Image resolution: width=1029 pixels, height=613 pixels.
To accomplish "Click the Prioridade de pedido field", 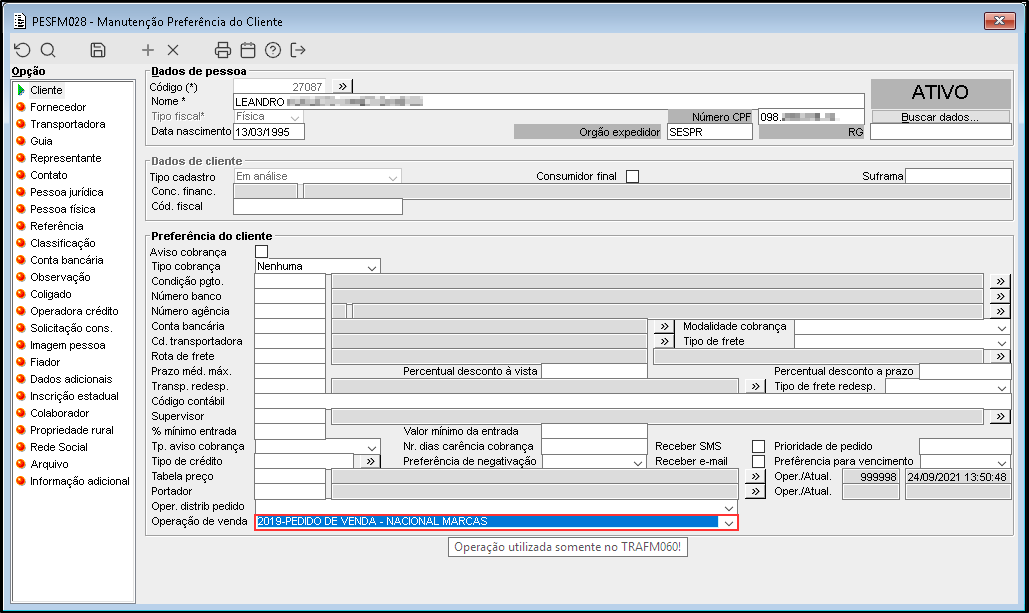I will pyautogui.click(x=965, y=446).
